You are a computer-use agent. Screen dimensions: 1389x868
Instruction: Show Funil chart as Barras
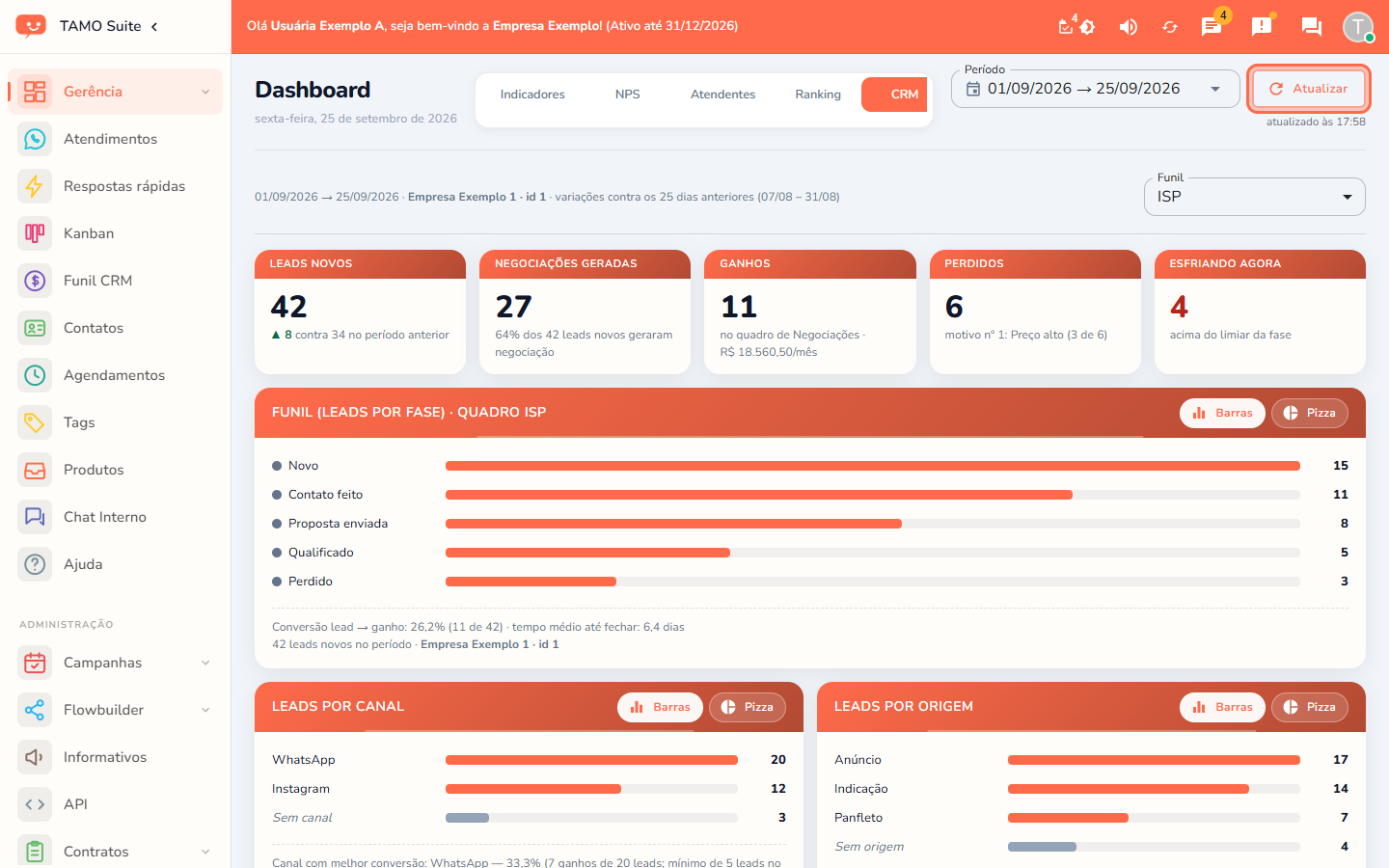tap(1222, 413)
